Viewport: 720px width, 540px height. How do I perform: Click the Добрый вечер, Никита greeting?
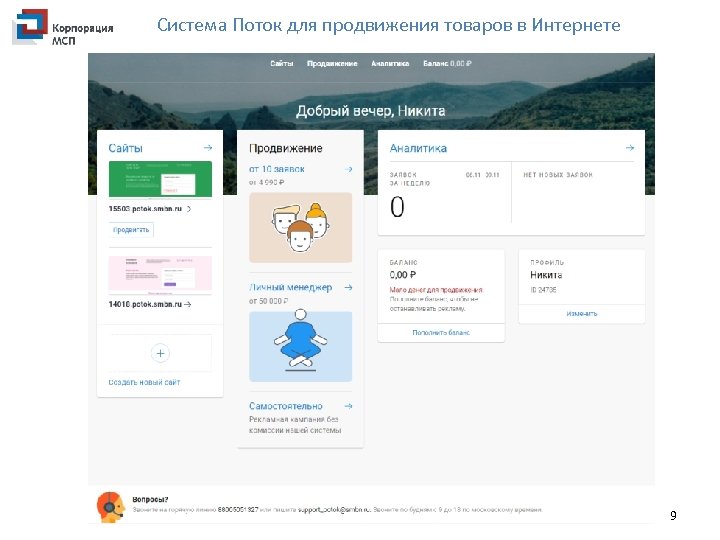coord(371,111)
